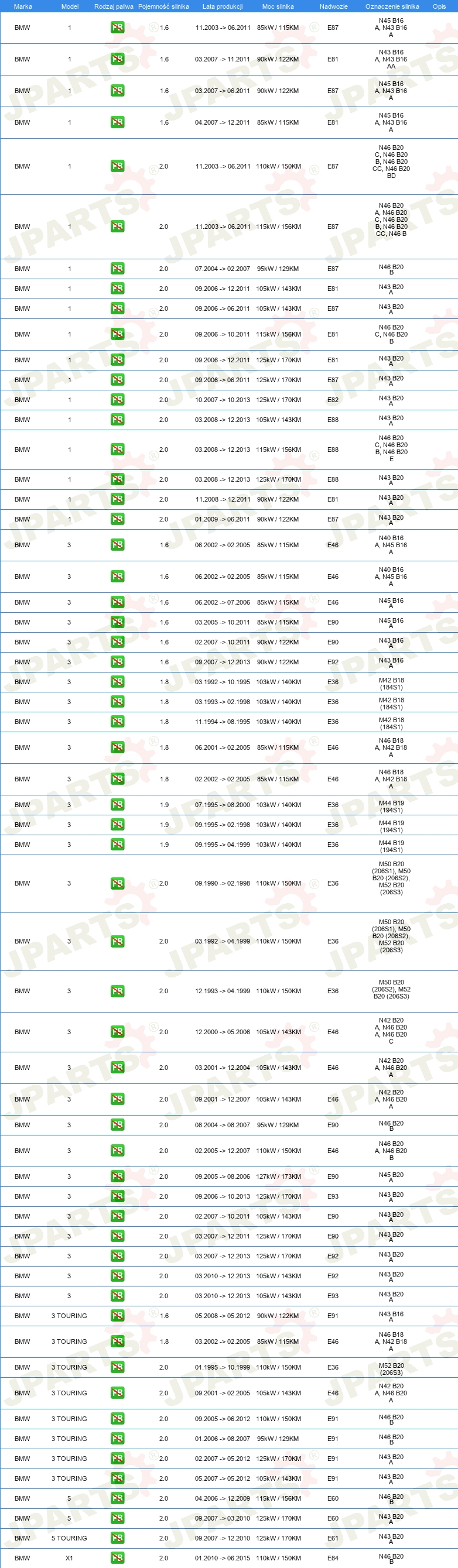Click fuel icon in 03.1992 -> 10.1995 row

(x=118, y=682)
